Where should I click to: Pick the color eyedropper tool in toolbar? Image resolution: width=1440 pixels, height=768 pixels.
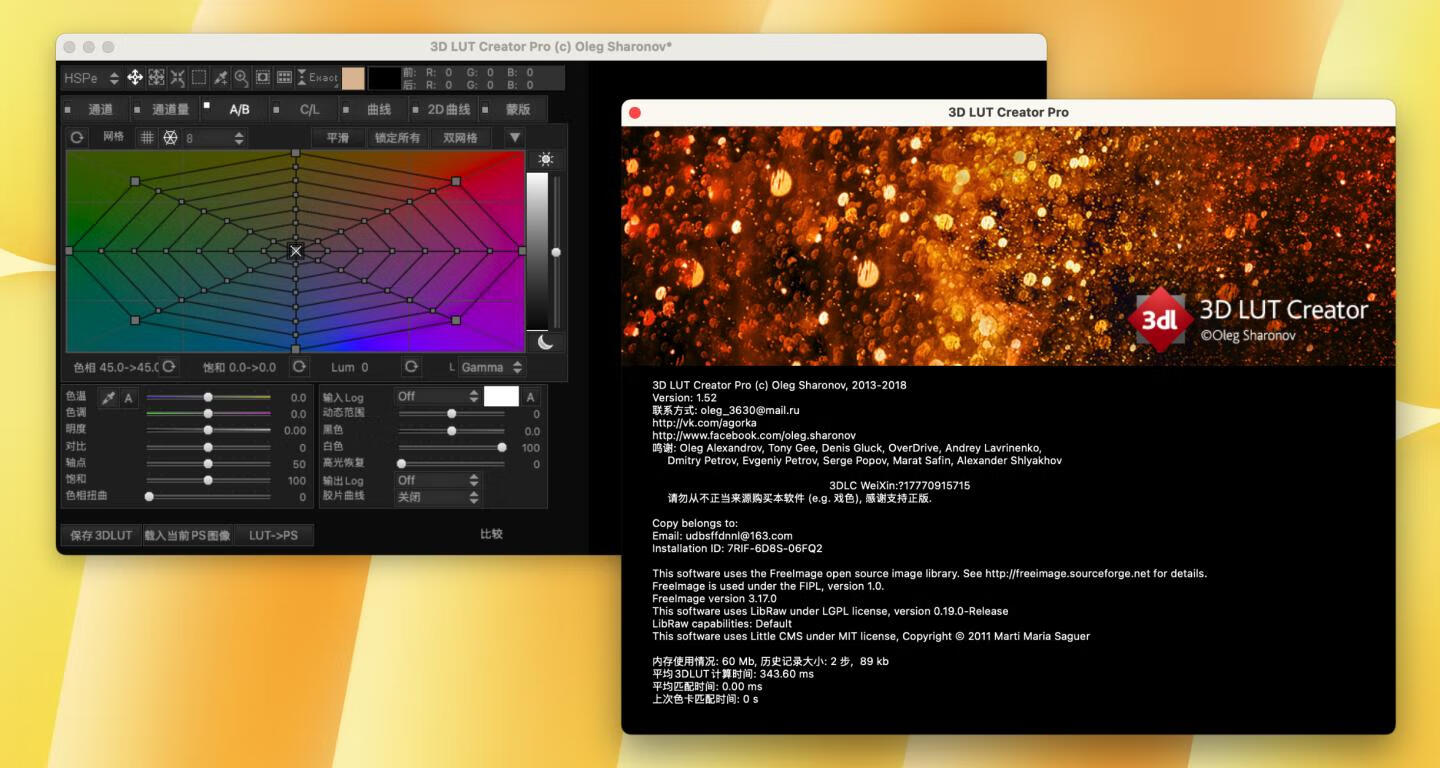[220, 78]
